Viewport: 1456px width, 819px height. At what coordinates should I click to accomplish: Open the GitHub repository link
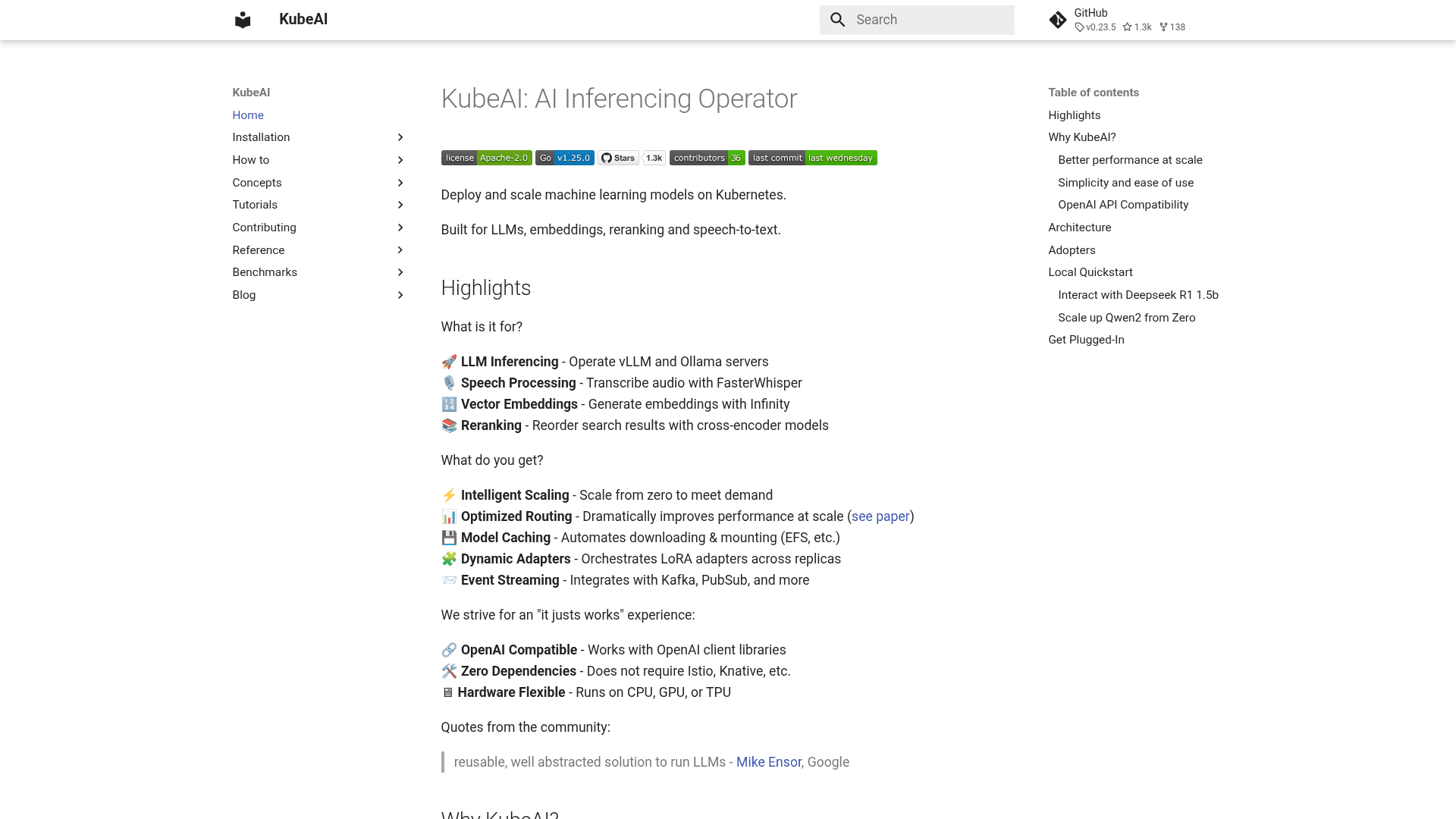click(1117, 20)
